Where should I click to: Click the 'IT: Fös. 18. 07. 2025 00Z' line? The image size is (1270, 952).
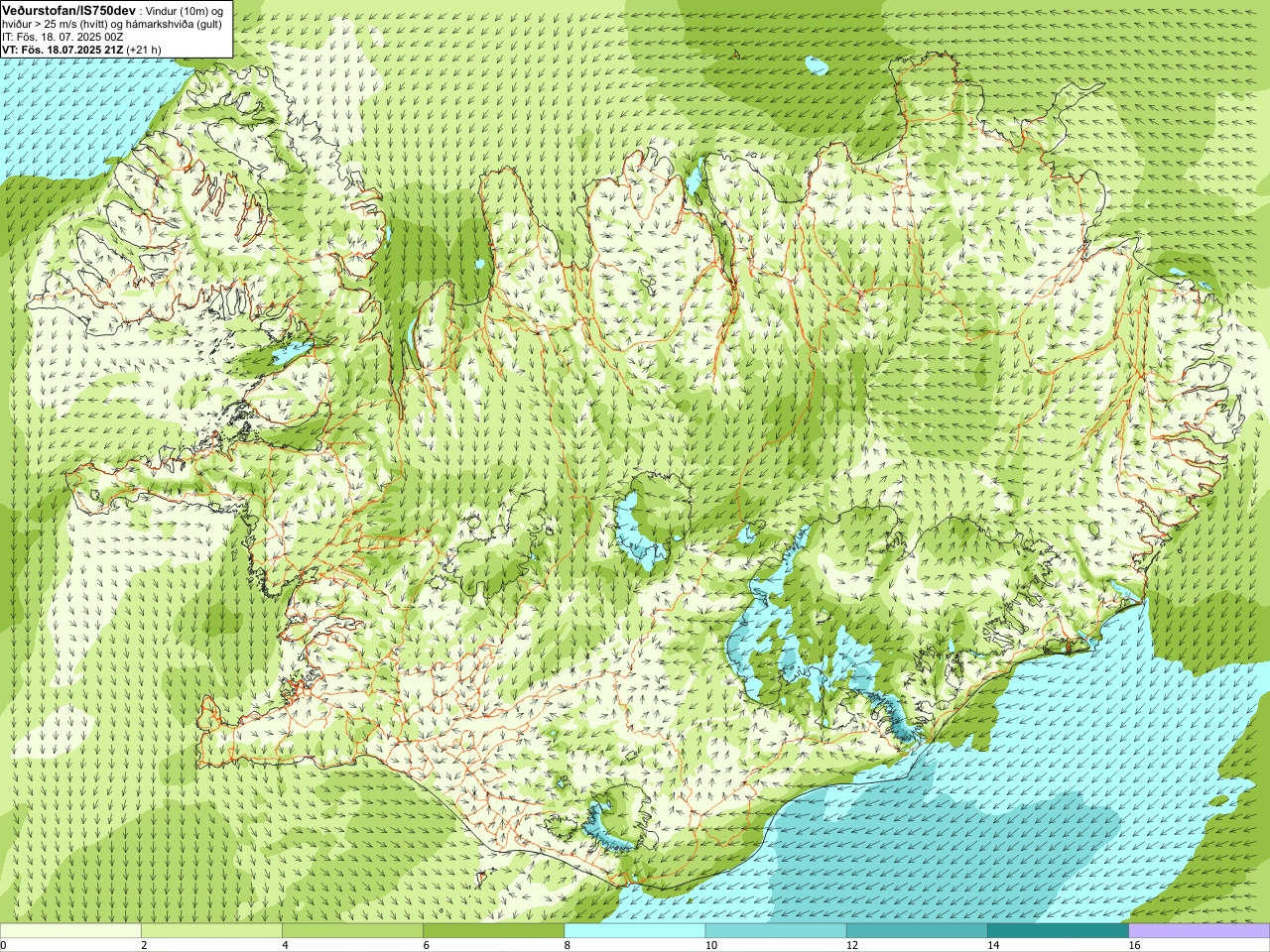(63, 37)
